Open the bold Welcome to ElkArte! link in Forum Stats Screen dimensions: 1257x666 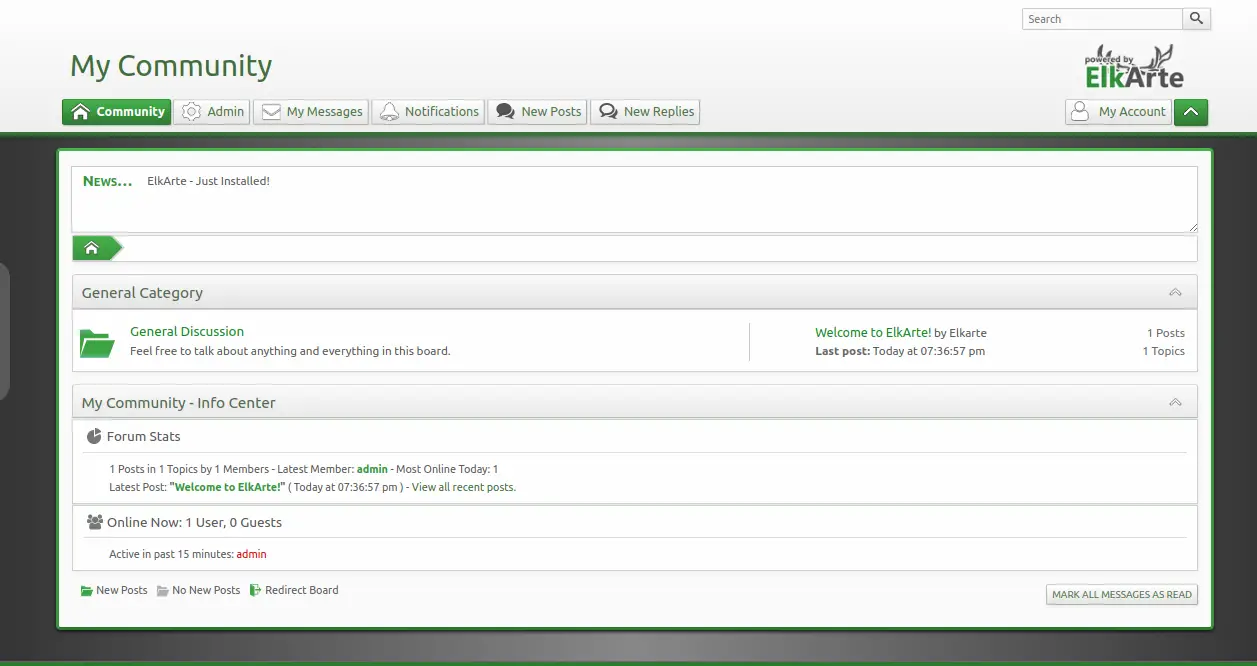pos(227,487)
